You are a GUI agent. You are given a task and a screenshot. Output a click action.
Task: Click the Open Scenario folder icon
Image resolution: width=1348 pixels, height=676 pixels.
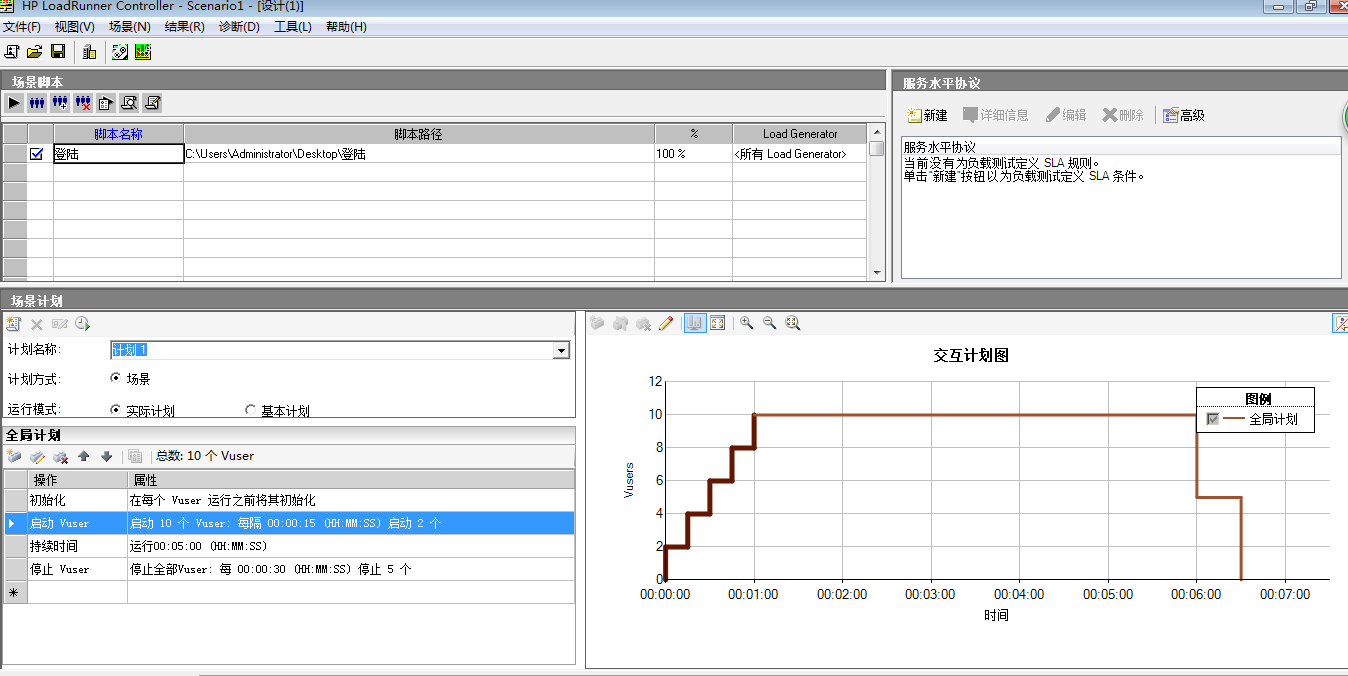pos(34,51)
